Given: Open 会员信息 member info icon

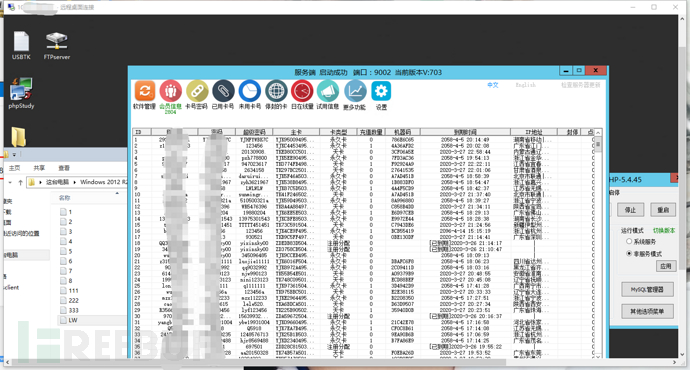Looking at the screenshot, I should point(171,91).
